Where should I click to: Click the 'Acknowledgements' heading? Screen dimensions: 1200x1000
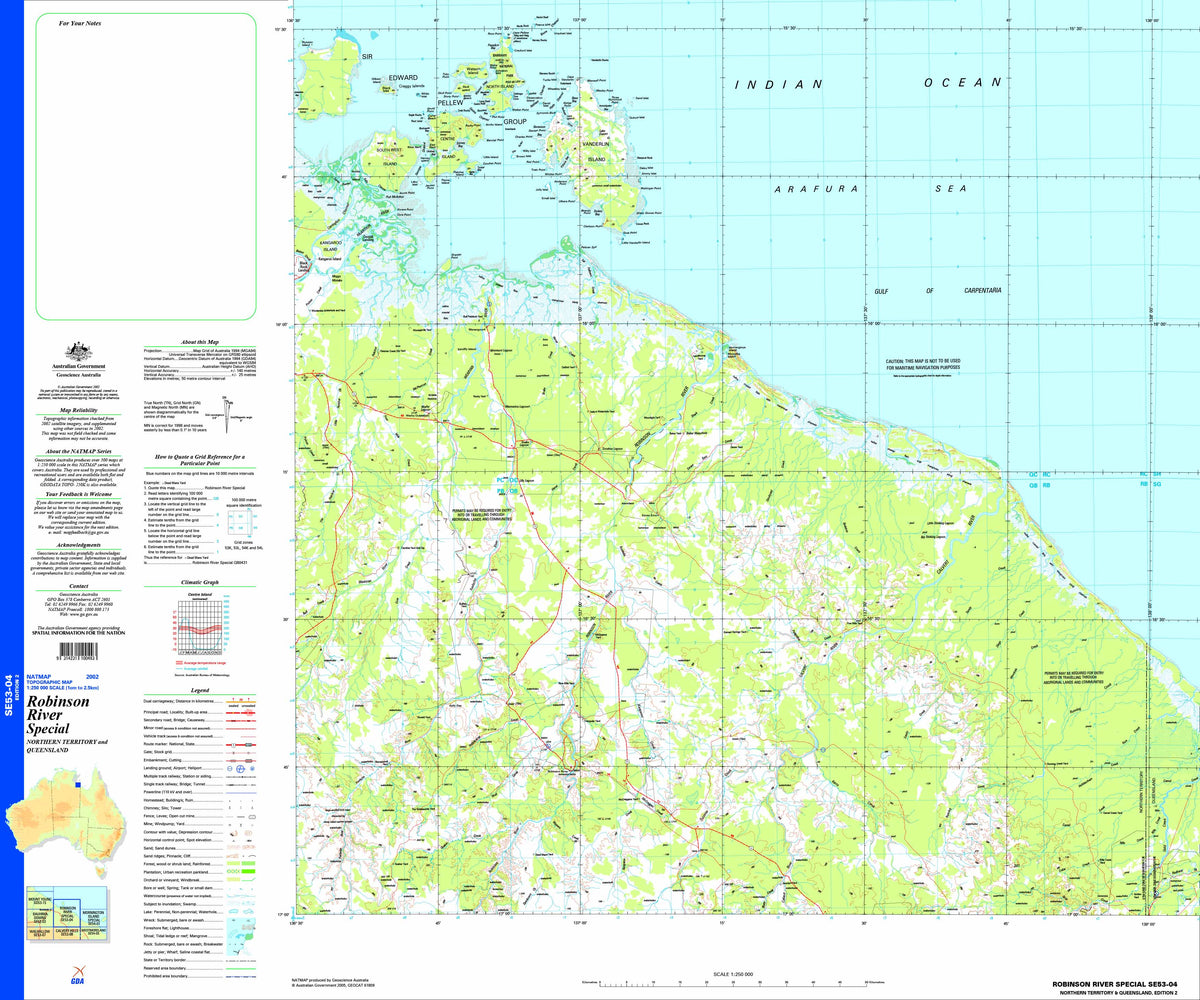(78, 545)
